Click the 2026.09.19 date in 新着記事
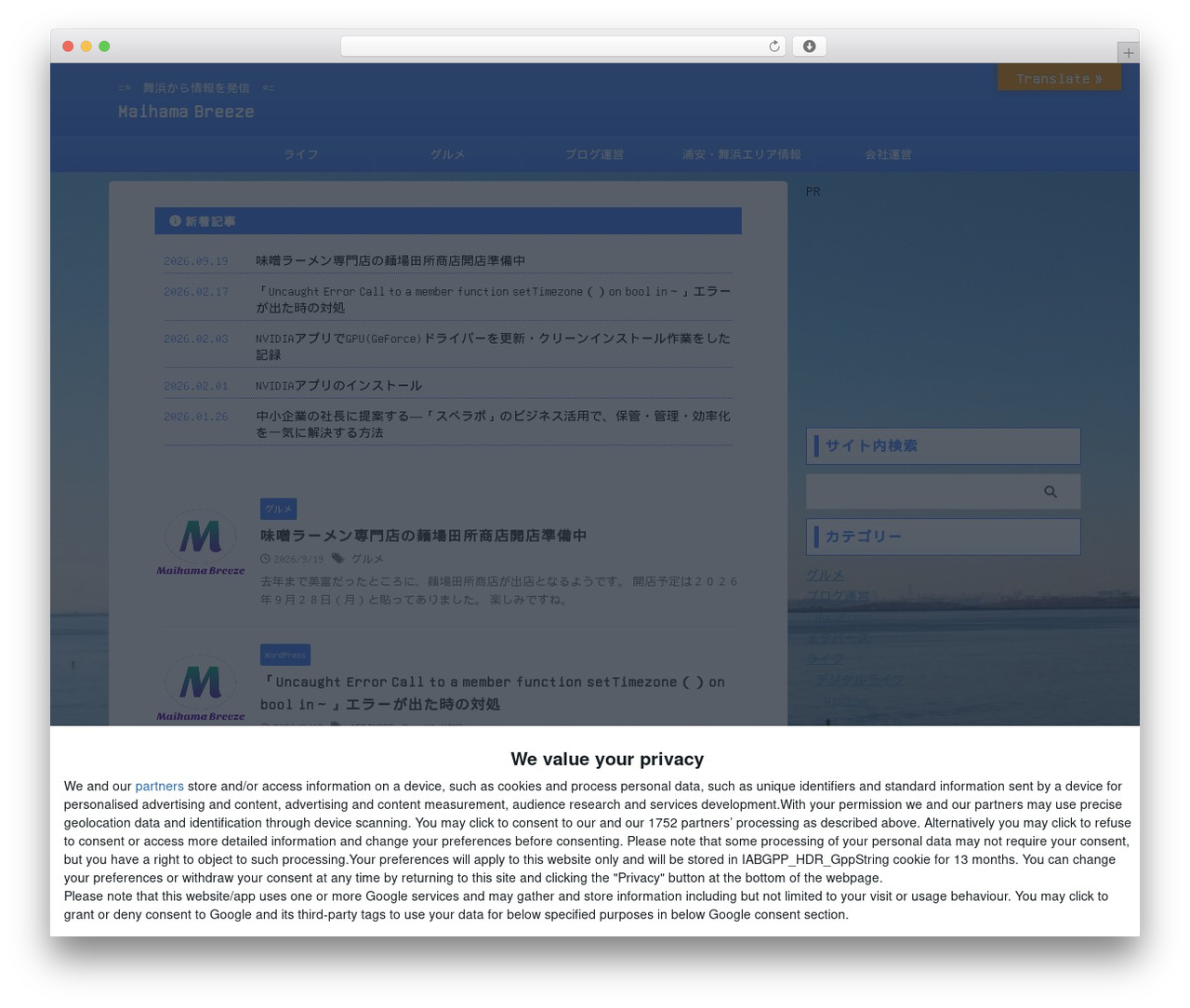This screenshot has width=1190, height=1008. point(195,261)
